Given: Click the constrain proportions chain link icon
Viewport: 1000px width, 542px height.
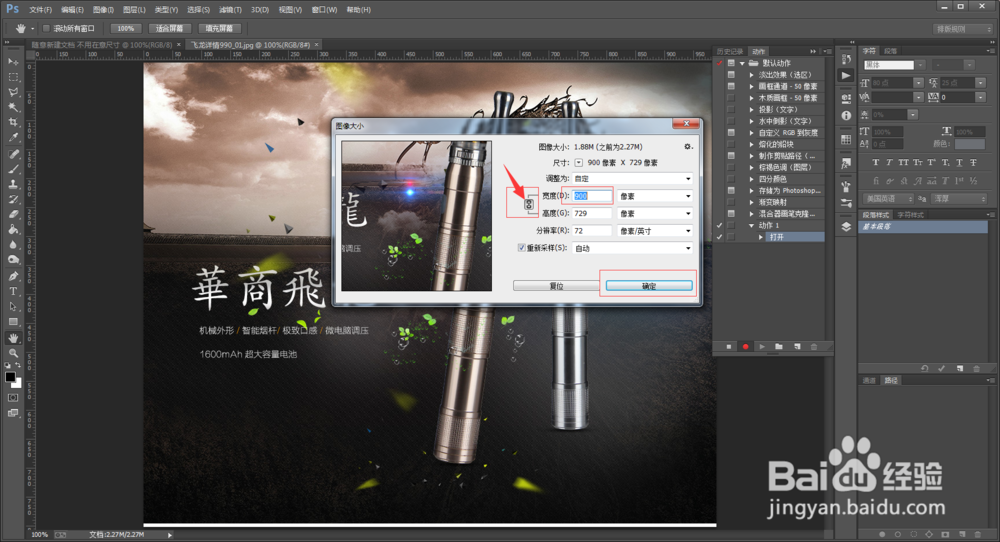Looking at the screenshot, I should (529, 204).
